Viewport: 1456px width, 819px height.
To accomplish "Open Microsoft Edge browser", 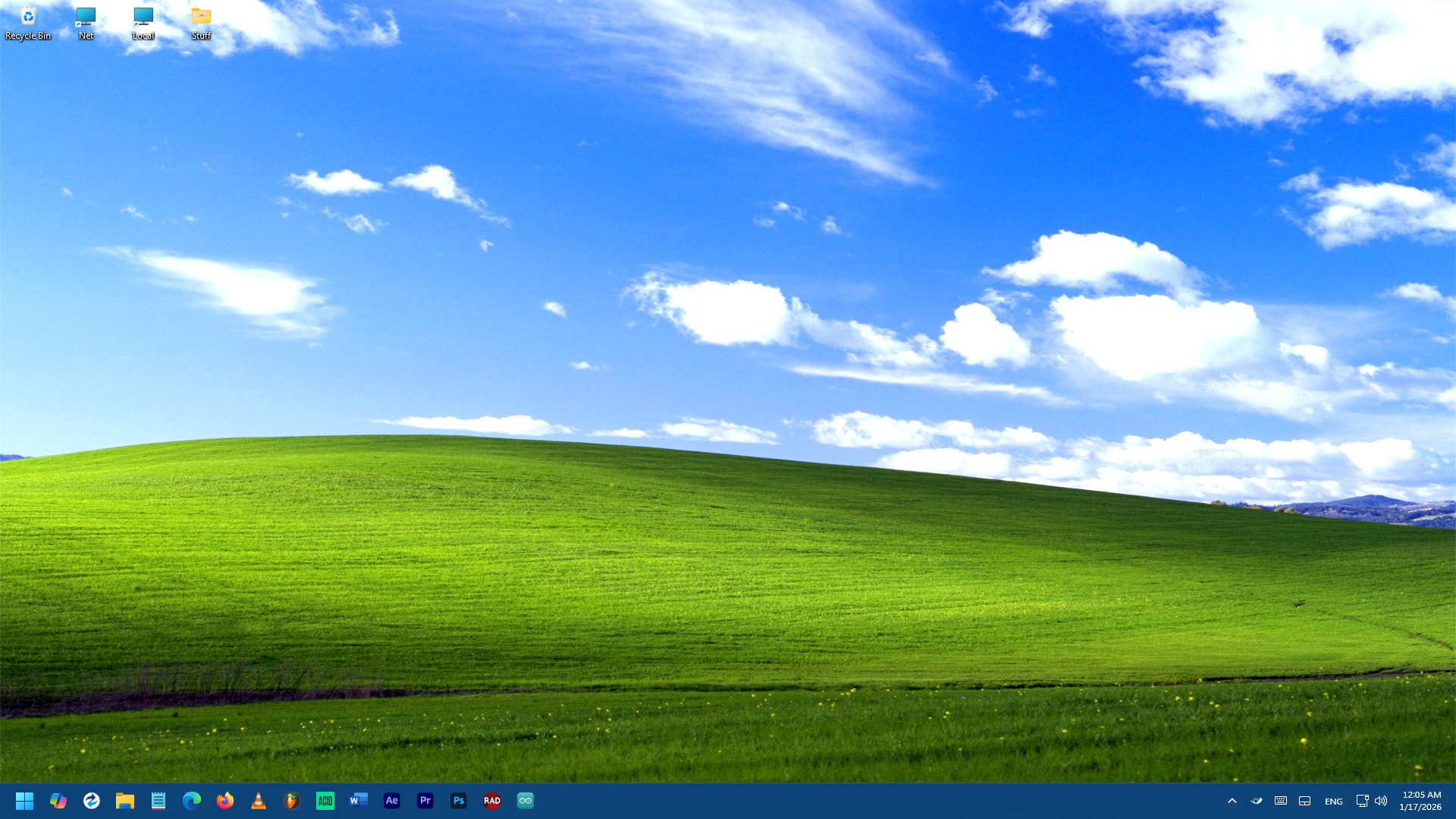I will 192,801.
